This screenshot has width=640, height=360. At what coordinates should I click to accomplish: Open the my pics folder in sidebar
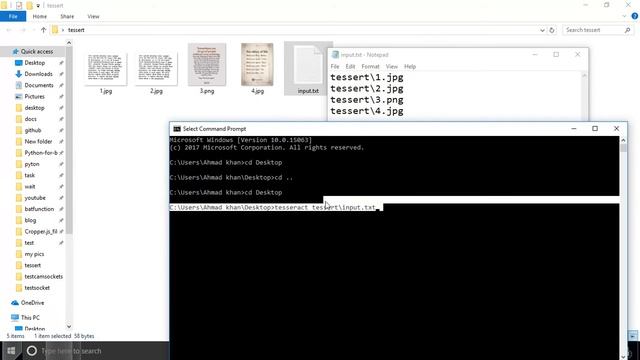click(x=34, y=254)
